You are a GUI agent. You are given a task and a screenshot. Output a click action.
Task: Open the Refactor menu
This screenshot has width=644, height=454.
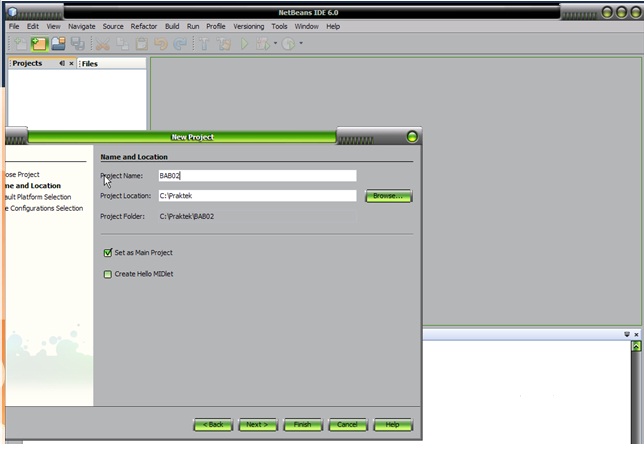144,26
